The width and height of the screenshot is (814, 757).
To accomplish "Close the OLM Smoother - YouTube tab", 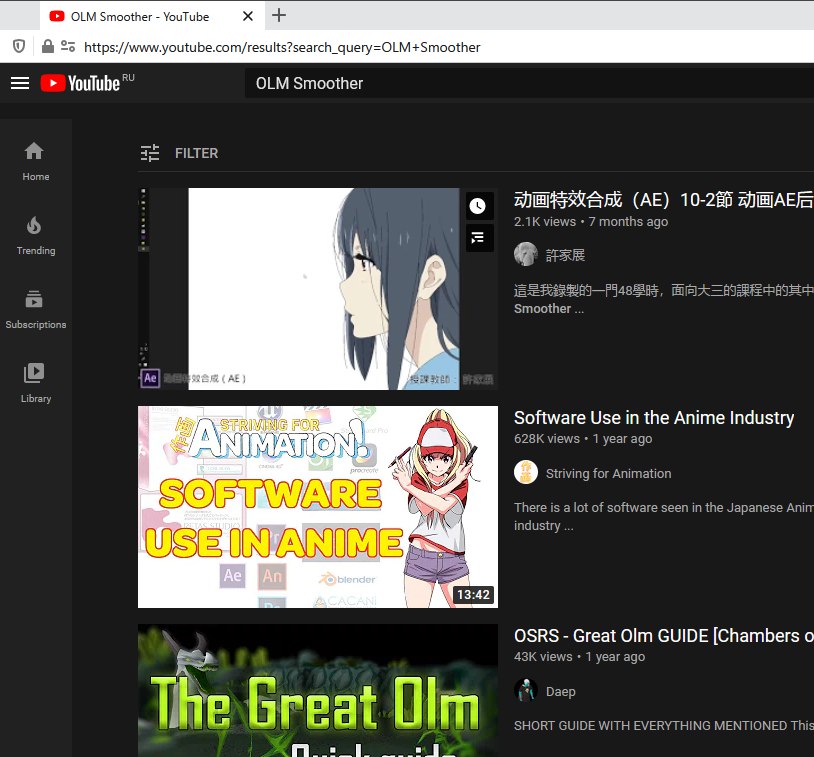I will point(248,16).
